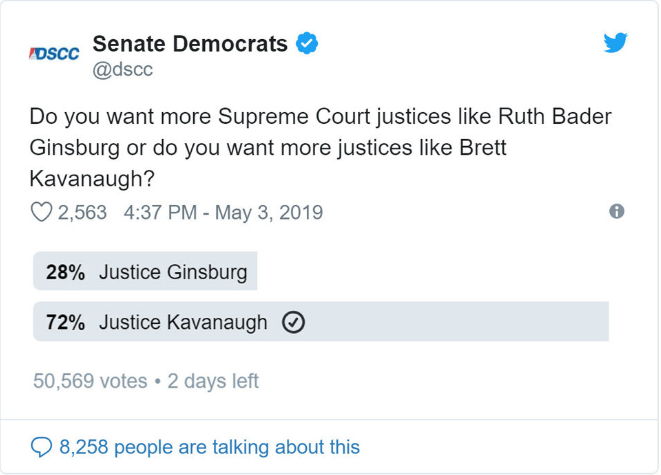Like the tweet with heart icon
661x475 pixels.
(x=41, y=212)
